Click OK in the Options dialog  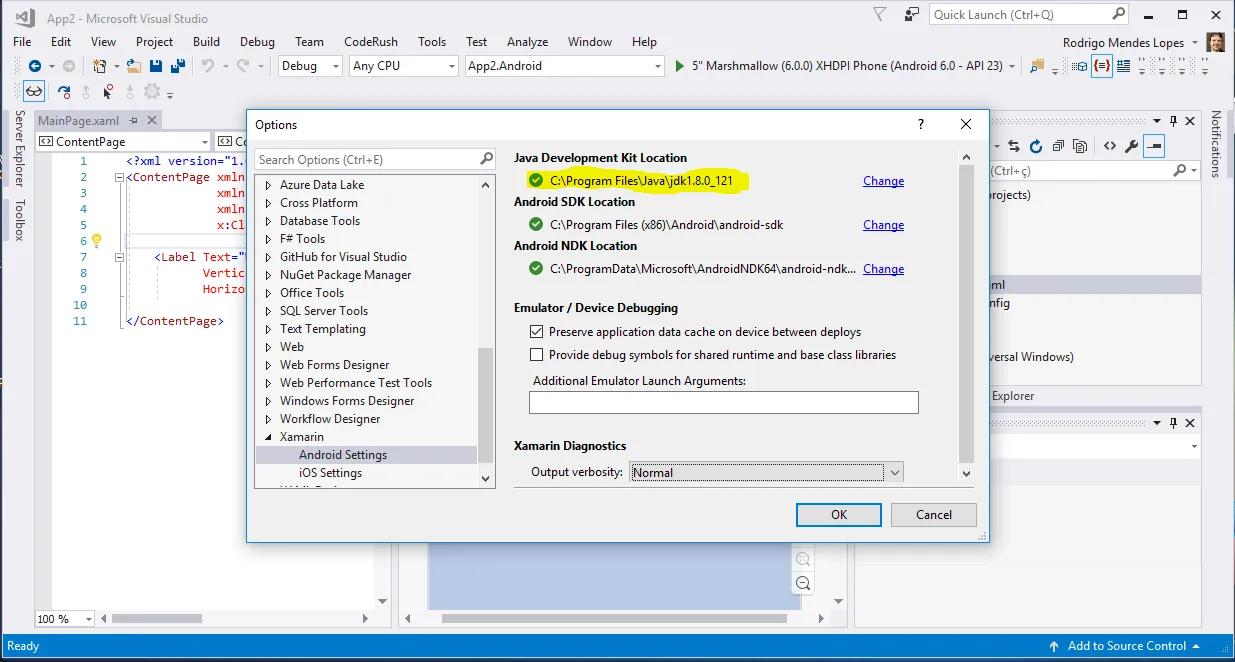pos(839,515)
